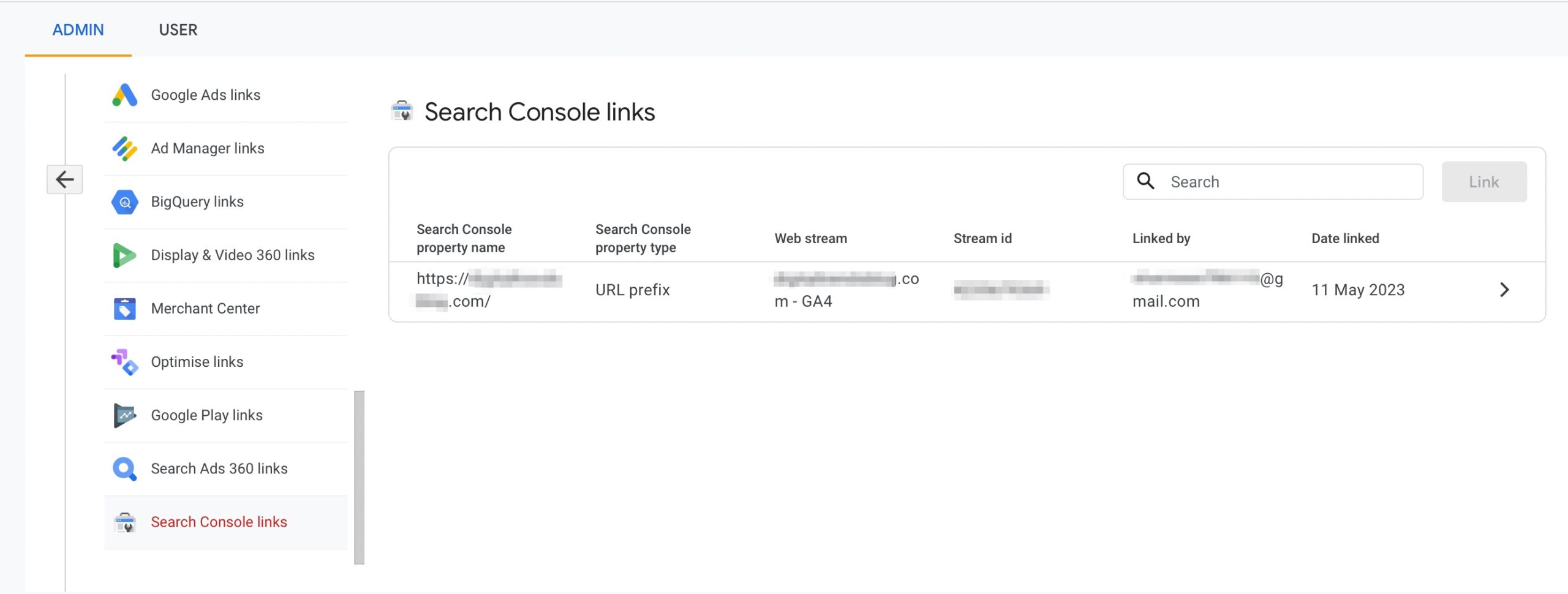The width and height of the screenshot is (1568, 594).
Task: Open BigQuery links
Action: coord(197,201)
